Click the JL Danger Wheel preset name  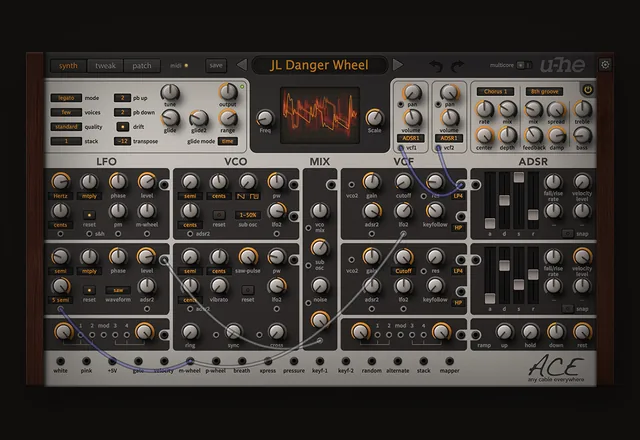point(319,65)
